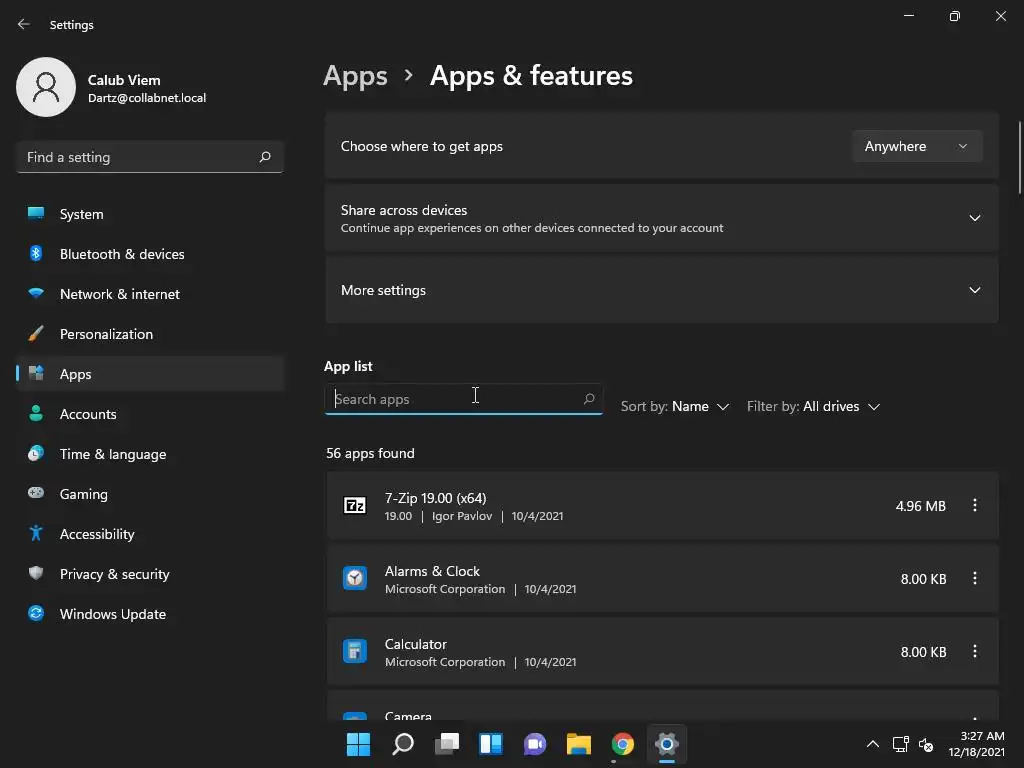Focus the Find a setting search box
Image resolution: width=1024 pixels, height=768 pixels.
tap(138, 157)
